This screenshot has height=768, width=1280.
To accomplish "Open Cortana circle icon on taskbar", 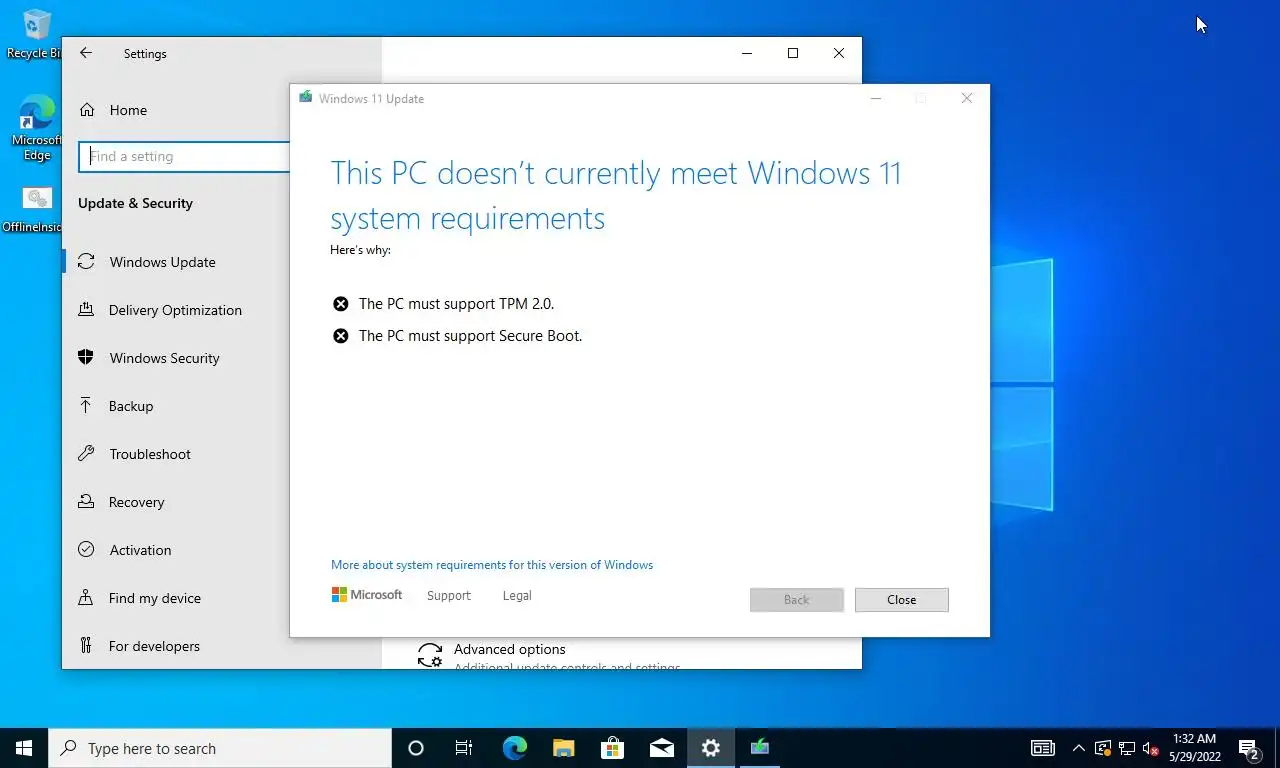I will 416,748.
